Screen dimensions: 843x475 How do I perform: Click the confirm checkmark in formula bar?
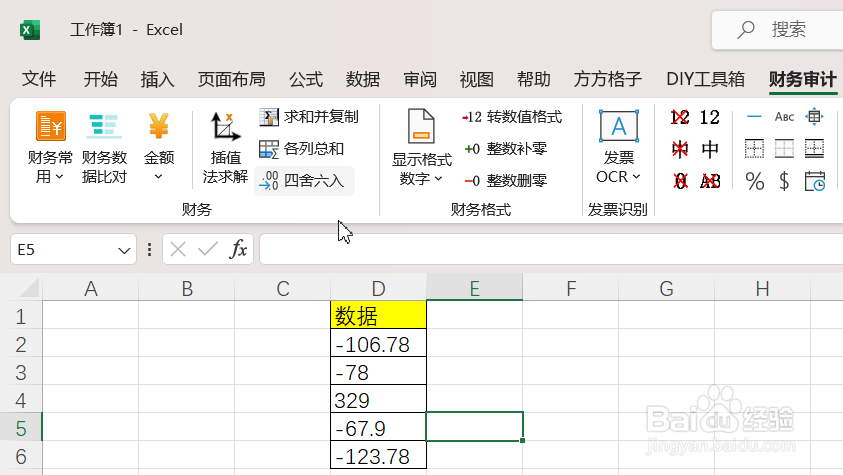[208, 249]
